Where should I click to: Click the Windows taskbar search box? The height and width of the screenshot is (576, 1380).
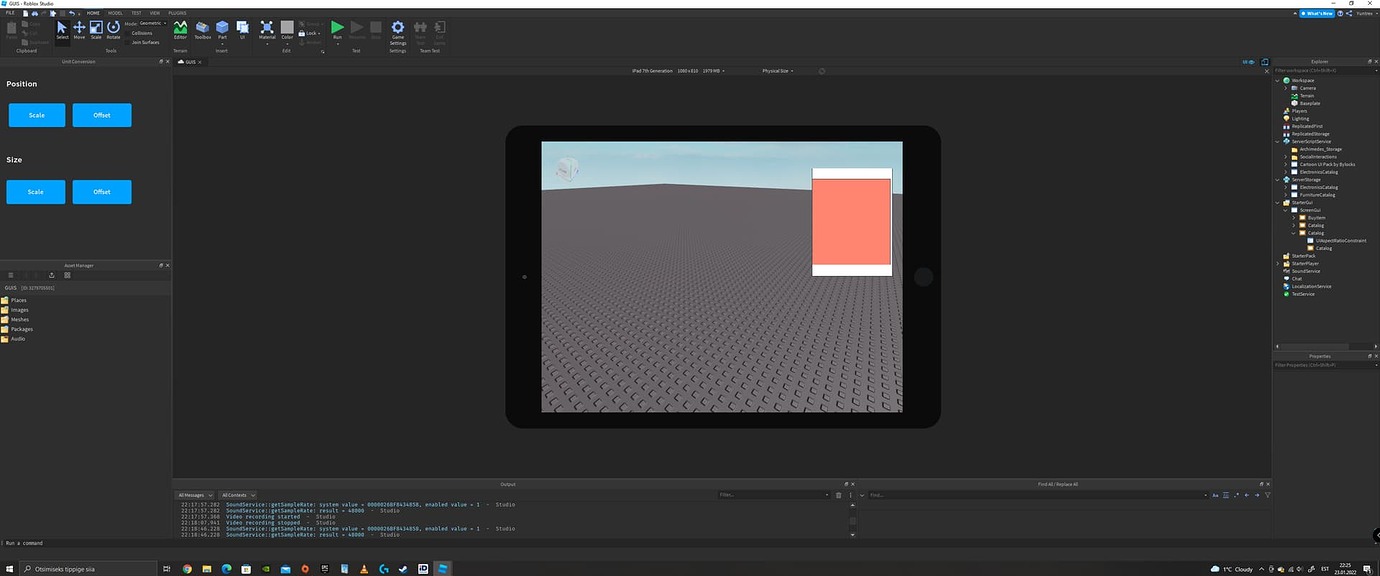87,569
